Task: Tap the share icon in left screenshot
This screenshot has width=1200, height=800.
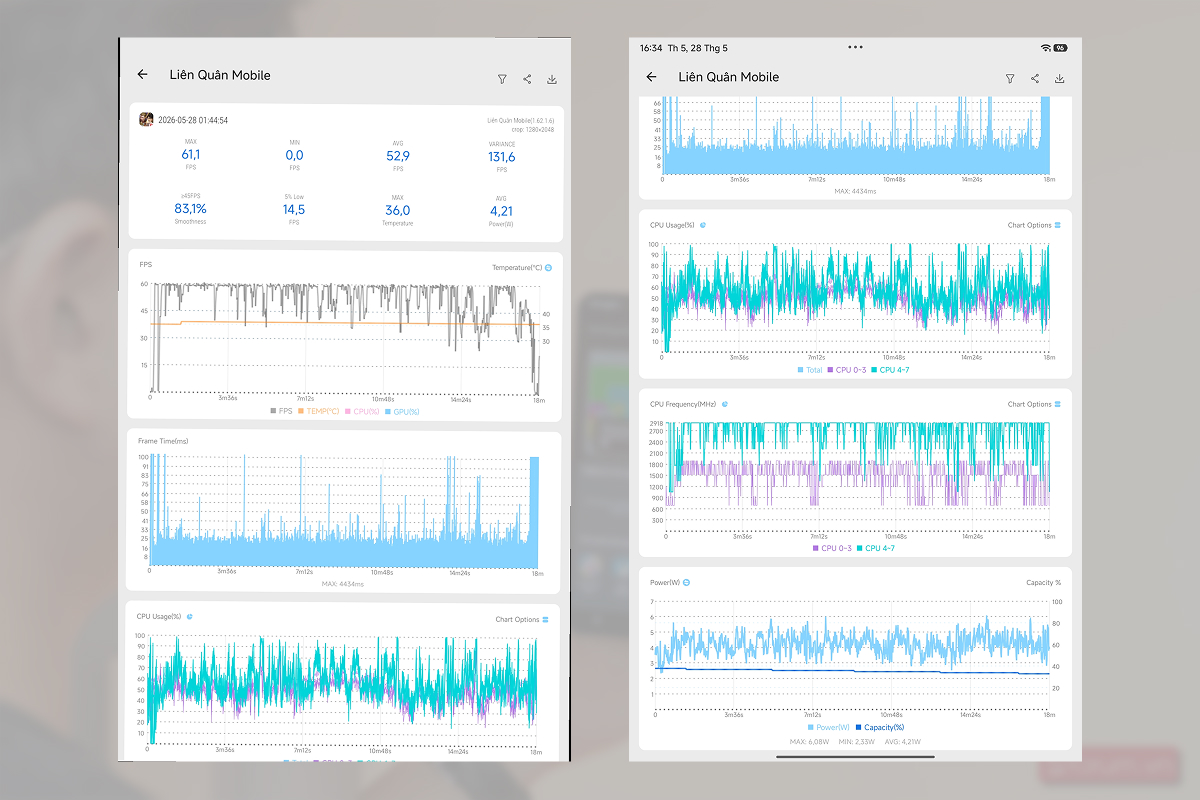Action: (527, 79)
